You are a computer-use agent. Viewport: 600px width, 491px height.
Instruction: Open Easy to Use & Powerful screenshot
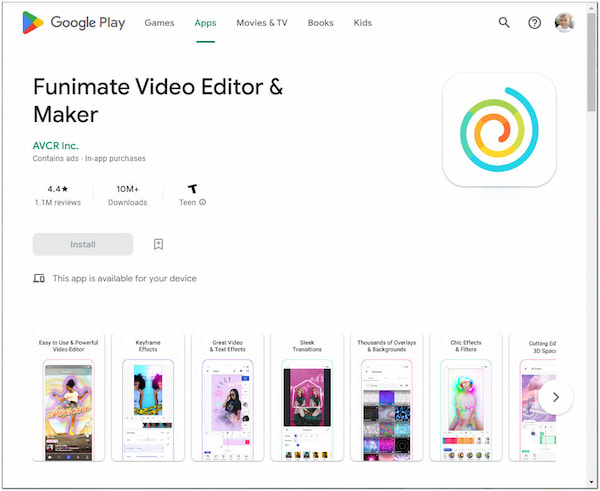tap(68, 397)
